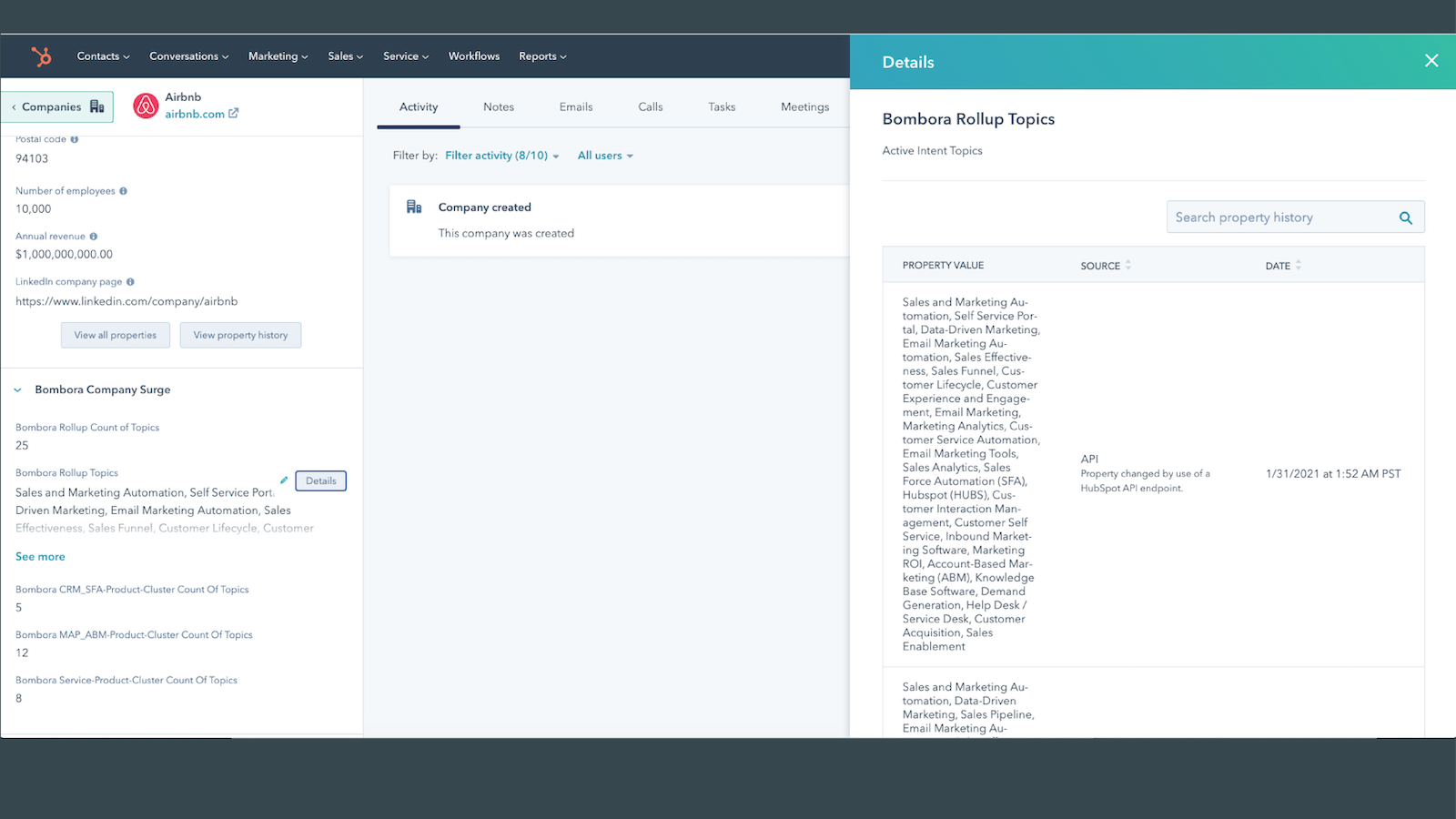Click the See more link
1456x819 pixels.
tap(40, 557)
